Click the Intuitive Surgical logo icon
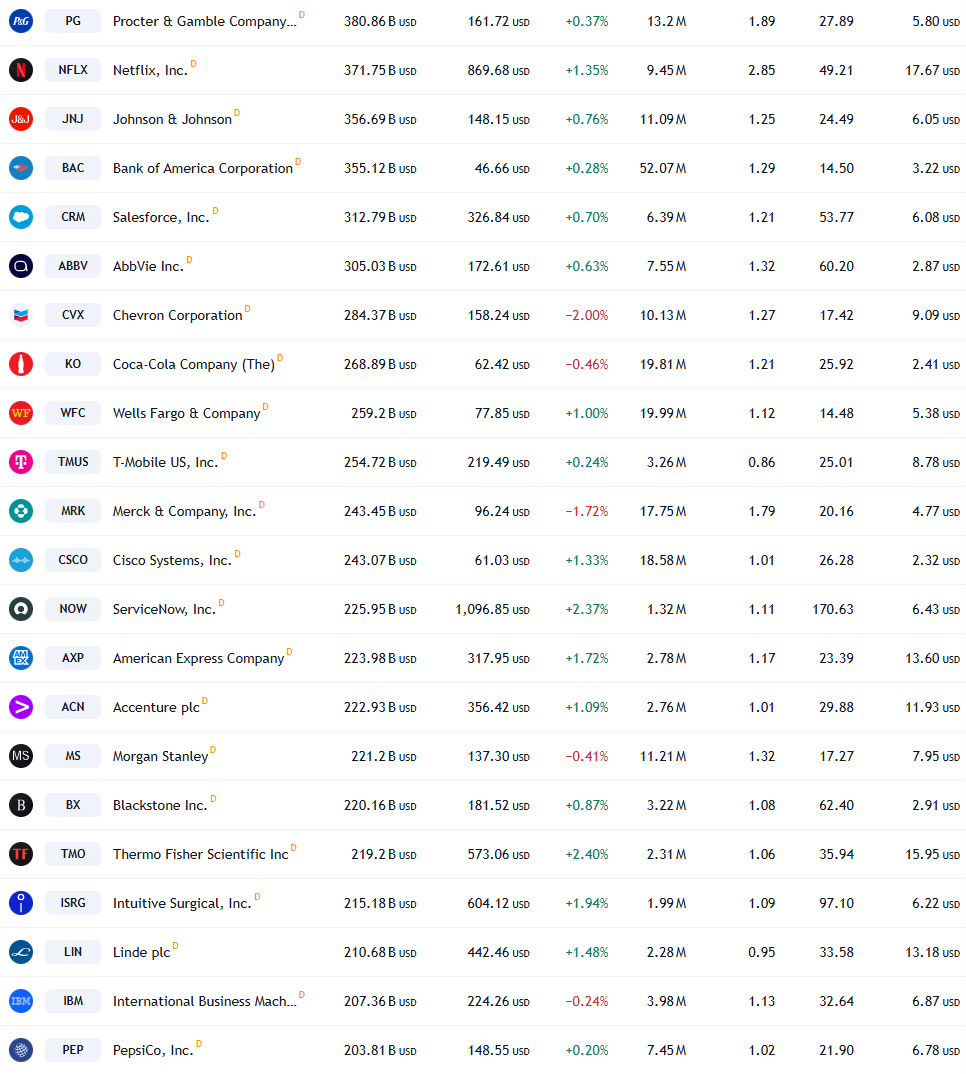Image resolution: width=966 pixels, height=1074 pixels. [21, 903]
